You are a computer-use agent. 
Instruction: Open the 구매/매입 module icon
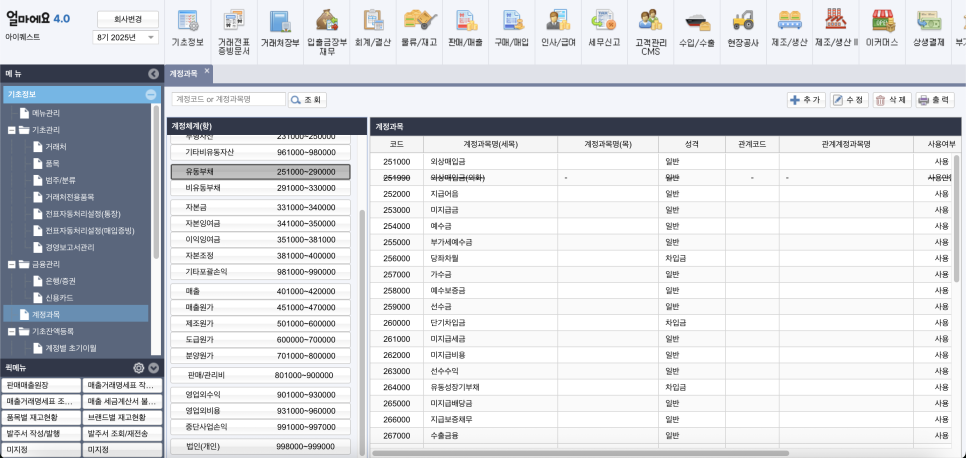(512, 29)
